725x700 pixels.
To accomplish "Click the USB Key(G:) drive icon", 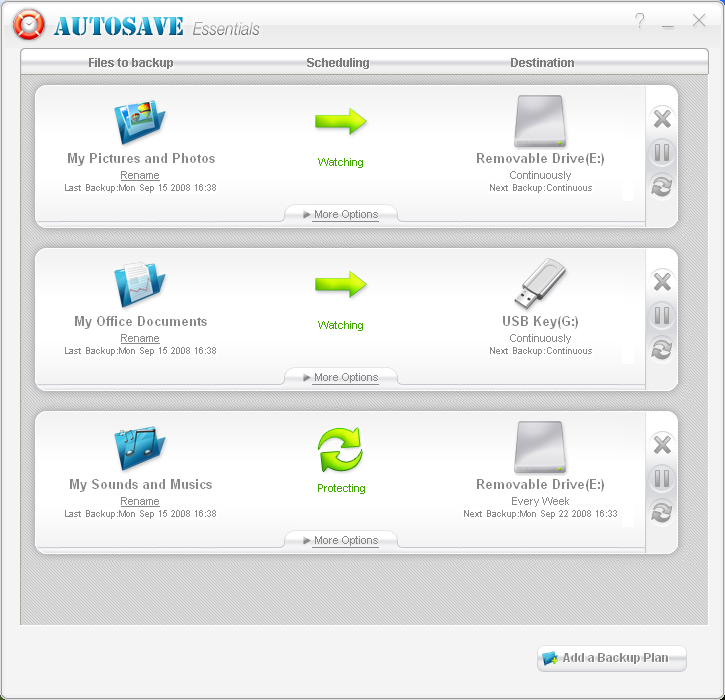I will point(540,285).
